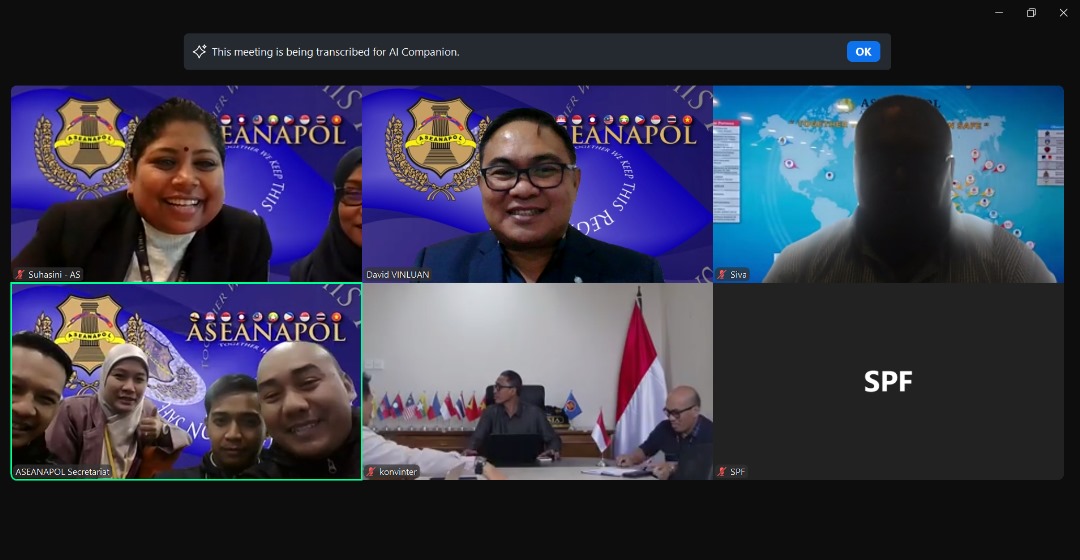This screenshot has width=1080, height=560.
Task: Select Suhasini - AS video tile
Action: 186,184
